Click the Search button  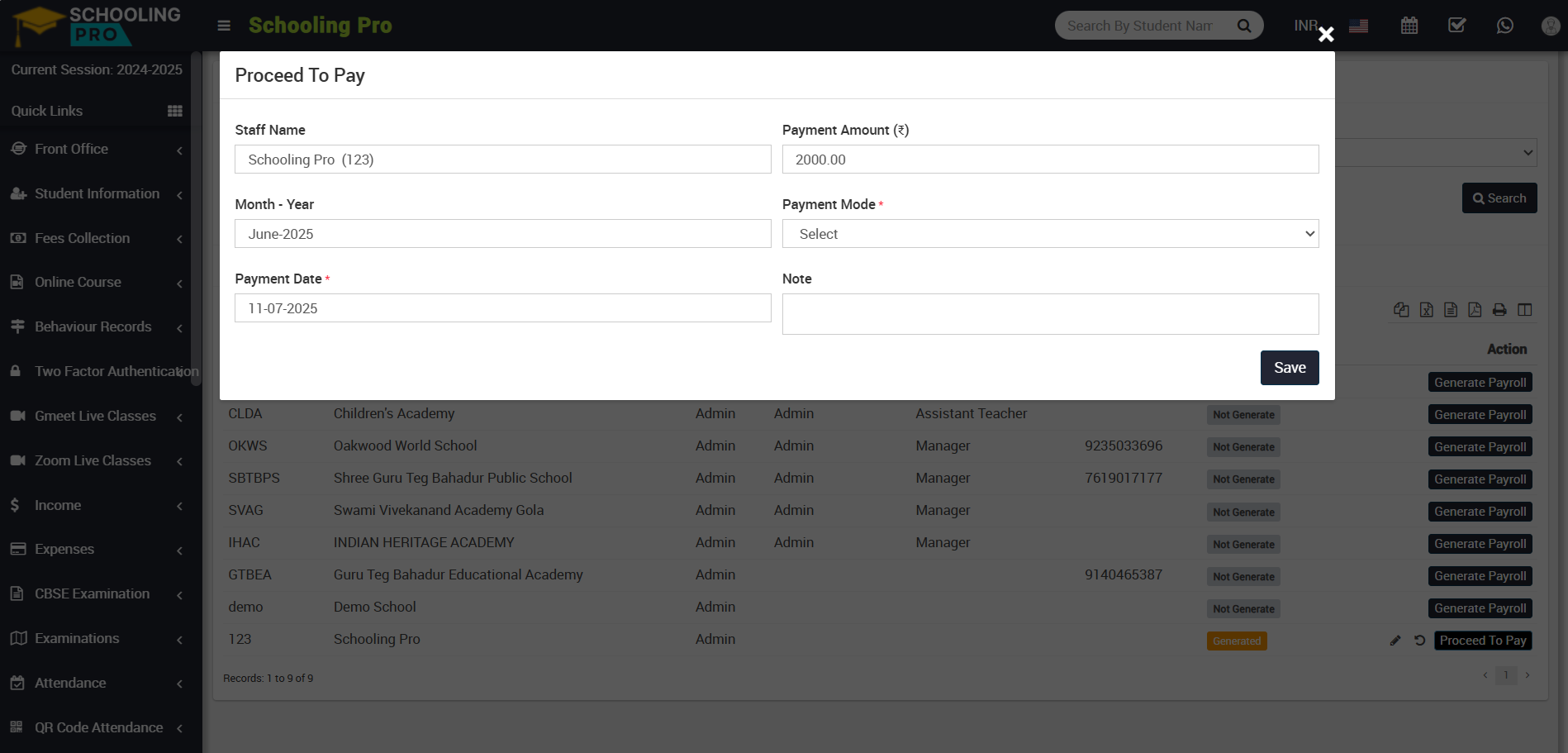click(x=1499, y=198)
